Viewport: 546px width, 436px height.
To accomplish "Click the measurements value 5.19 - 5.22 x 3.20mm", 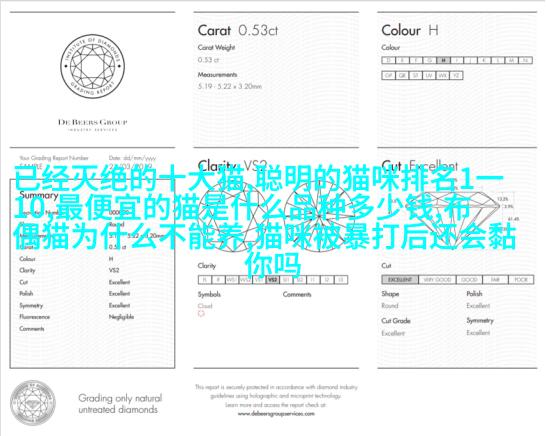I will (x=230, y=86).
